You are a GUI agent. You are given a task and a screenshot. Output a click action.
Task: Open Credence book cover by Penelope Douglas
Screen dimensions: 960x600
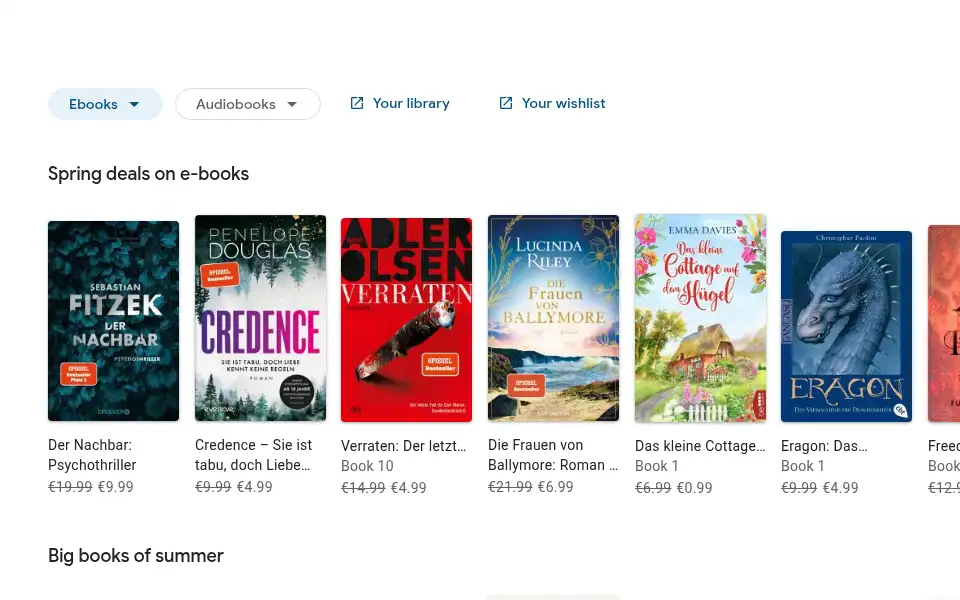tap(260, 318)
